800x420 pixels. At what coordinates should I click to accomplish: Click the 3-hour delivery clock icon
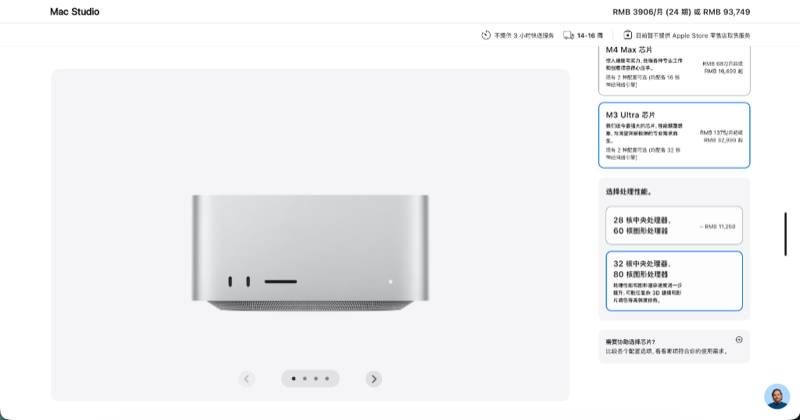click(486, 35)
